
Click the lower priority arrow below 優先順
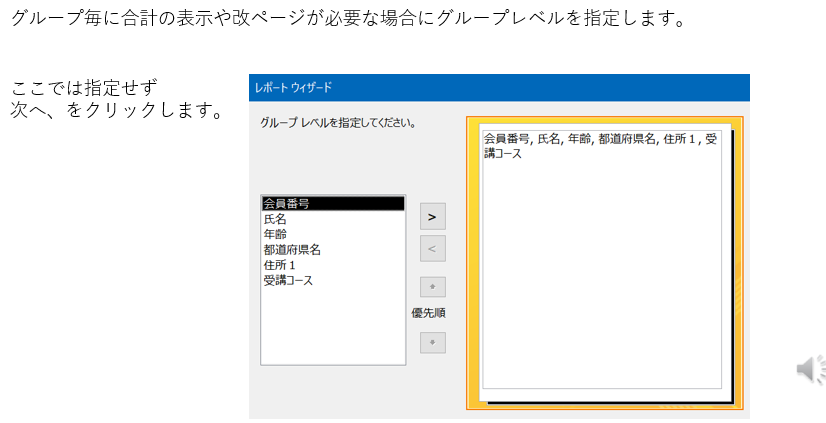coord(432,342)
